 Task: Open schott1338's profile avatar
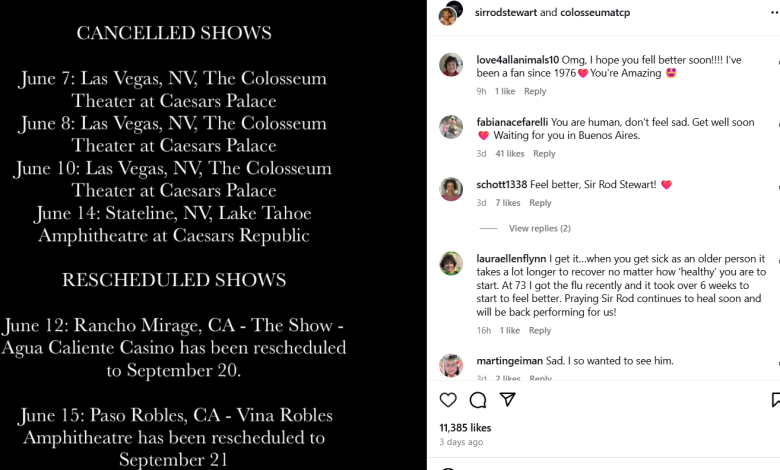click(451, 189)
